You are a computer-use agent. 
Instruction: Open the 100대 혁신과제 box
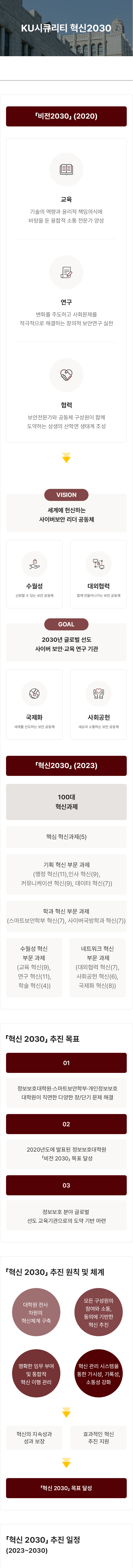[66, 802]
